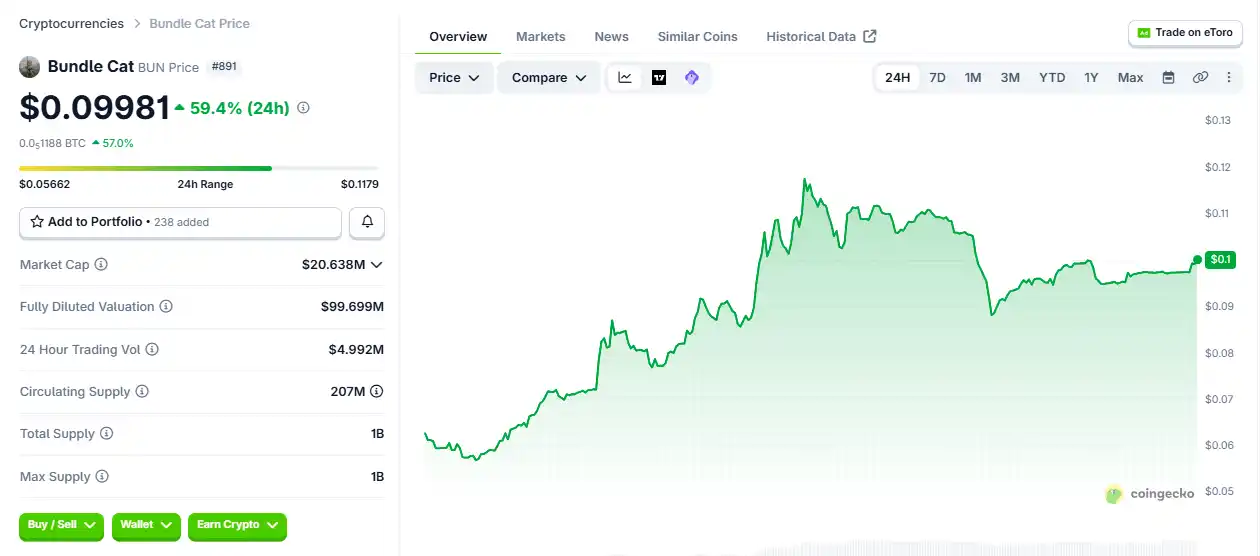Click the info icon beside 207M value
Screen dimensions: 1260x556
[377, 392]
